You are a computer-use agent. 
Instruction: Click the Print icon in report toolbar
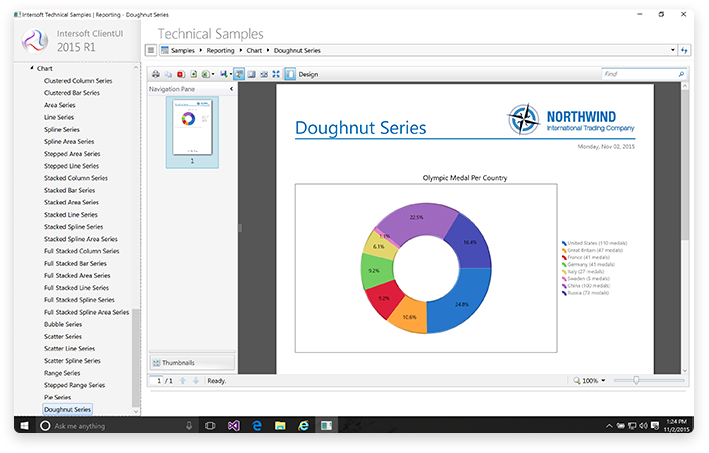tap(156, 74)
